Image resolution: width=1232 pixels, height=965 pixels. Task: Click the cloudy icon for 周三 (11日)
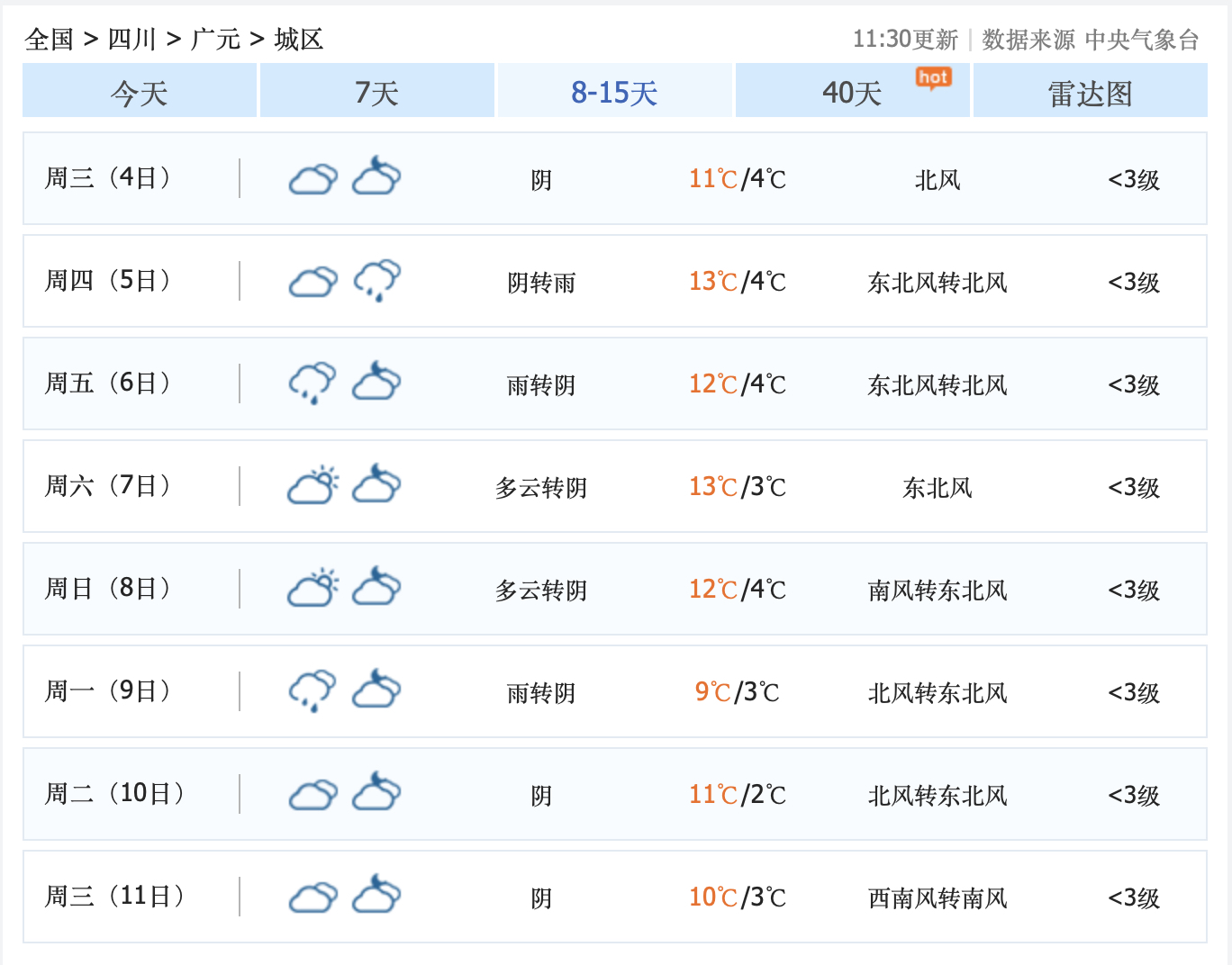(312, 897)
